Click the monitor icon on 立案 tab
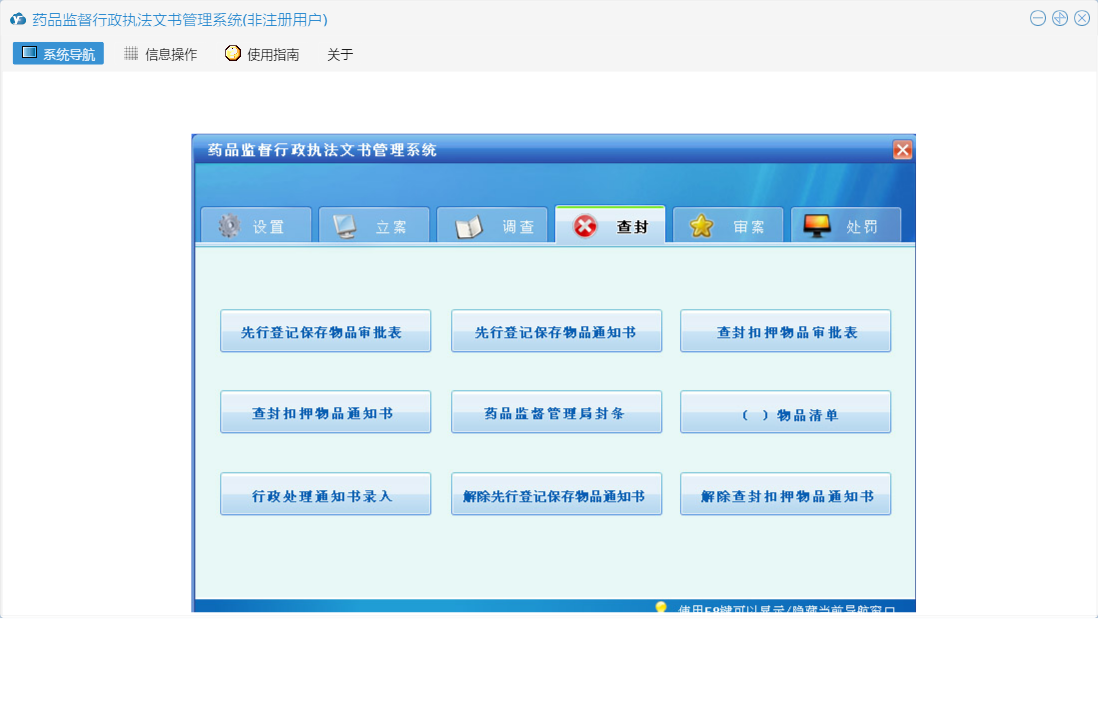Screen dimensions: 1098x719 click(x=345, y=226)
